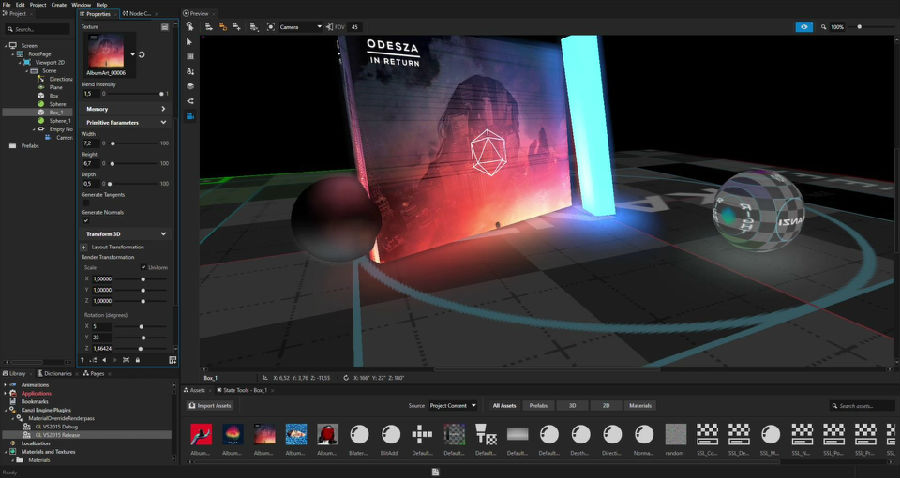Click the add-node icon with plus in Preview toolbar
This screenshot has width=900, height=478.
[x=236, y=27]
